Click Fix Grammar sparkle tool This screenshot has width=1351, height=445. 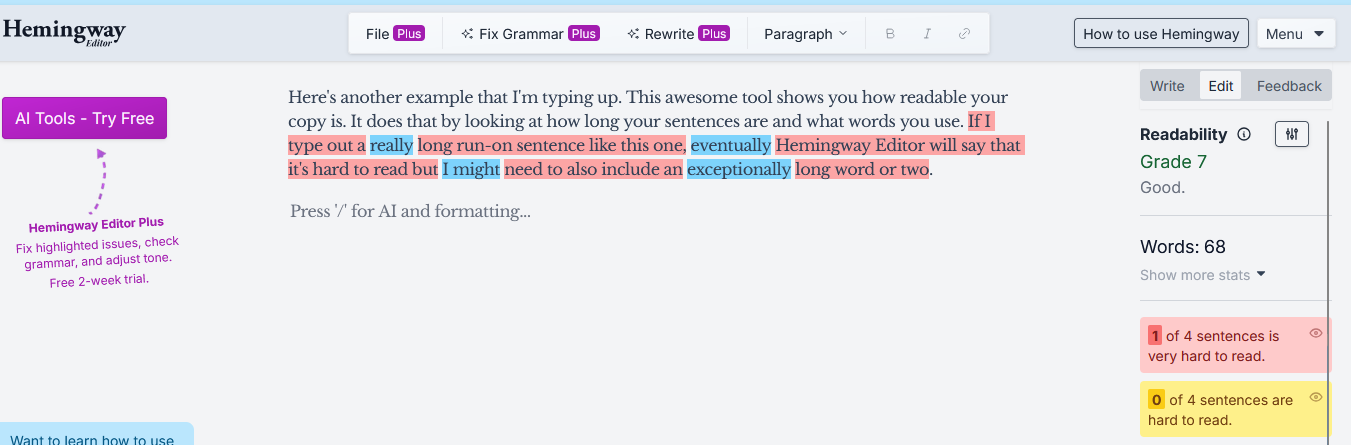click(x=528, y=34)
